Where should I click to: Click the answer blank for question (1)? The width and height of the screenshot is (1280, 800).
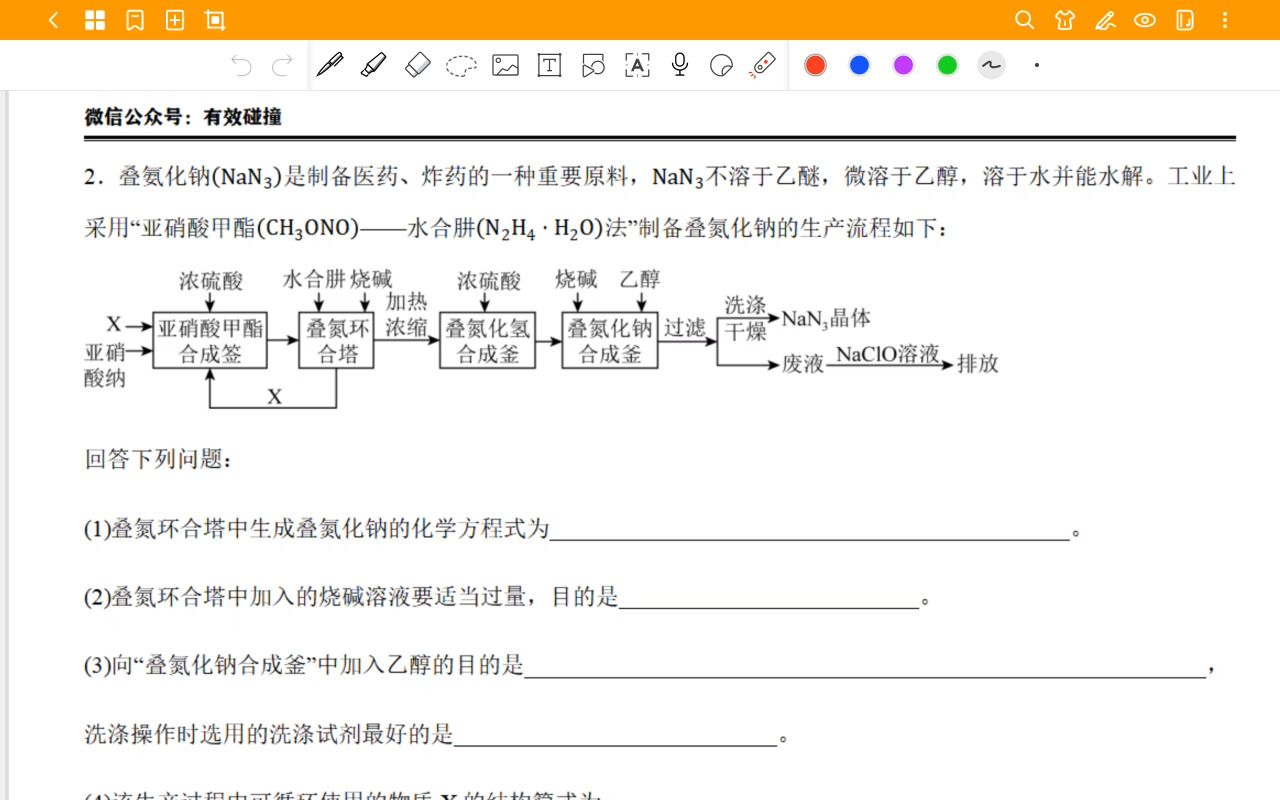[x=810, y=530]
